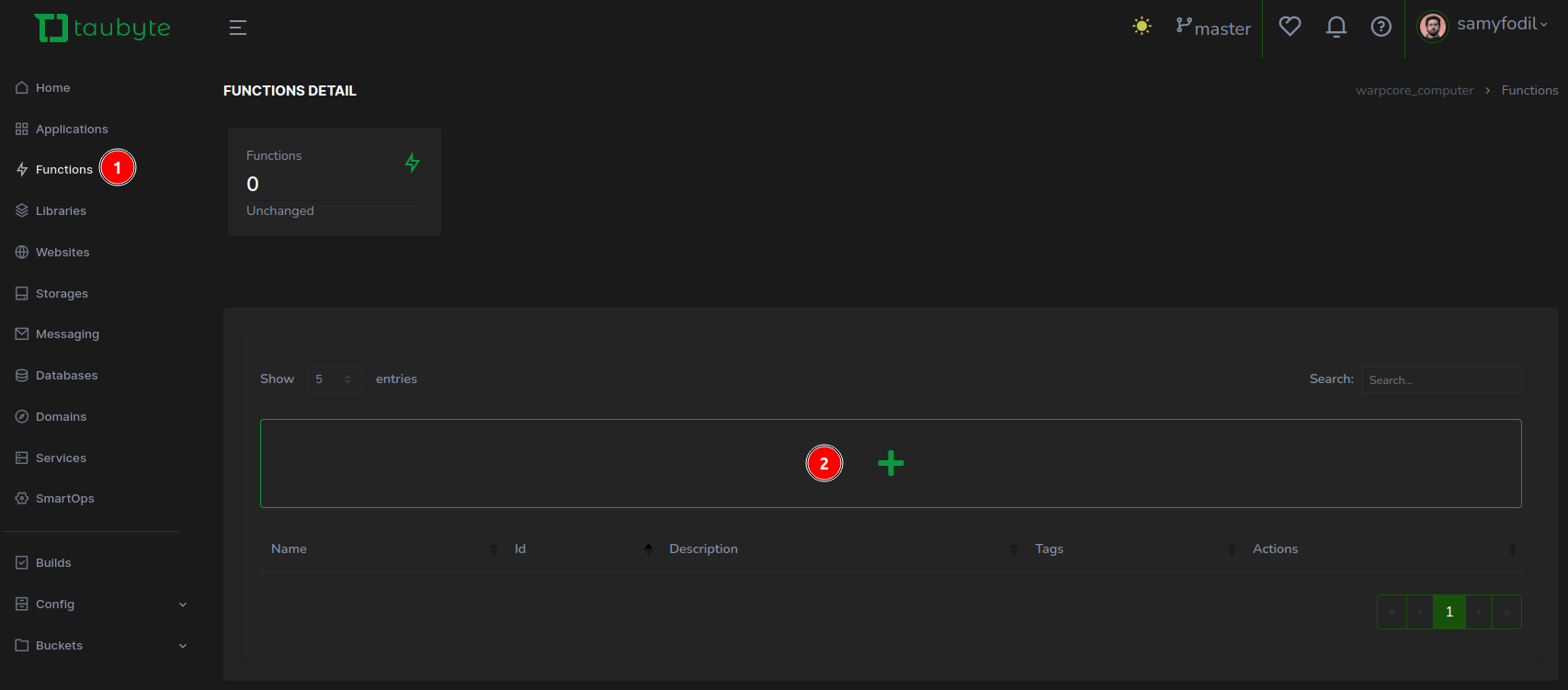Open the notifications bell icon
The image size is (1568, 690).
(1335, 27)
